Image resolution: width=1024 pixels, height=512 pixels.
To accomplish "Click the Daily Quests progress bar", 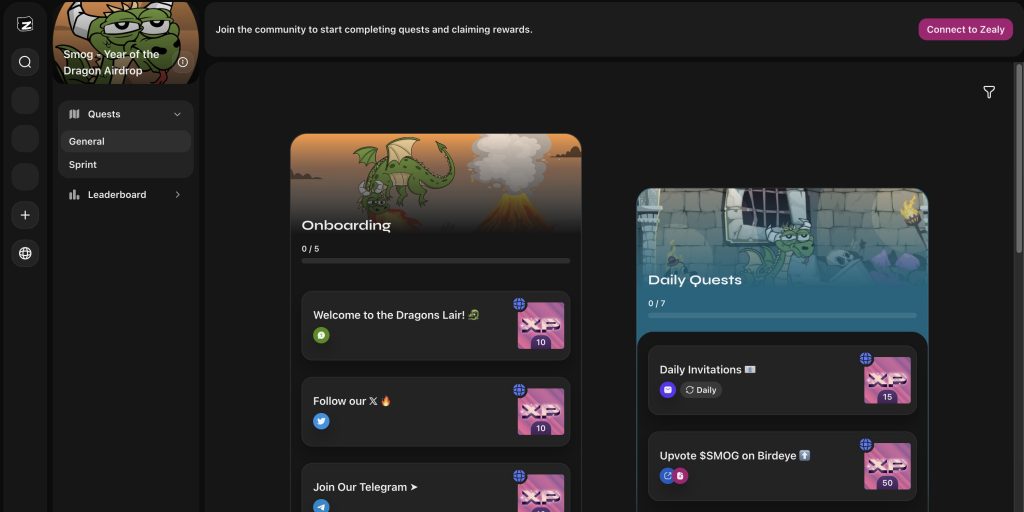I will point(782,316).
